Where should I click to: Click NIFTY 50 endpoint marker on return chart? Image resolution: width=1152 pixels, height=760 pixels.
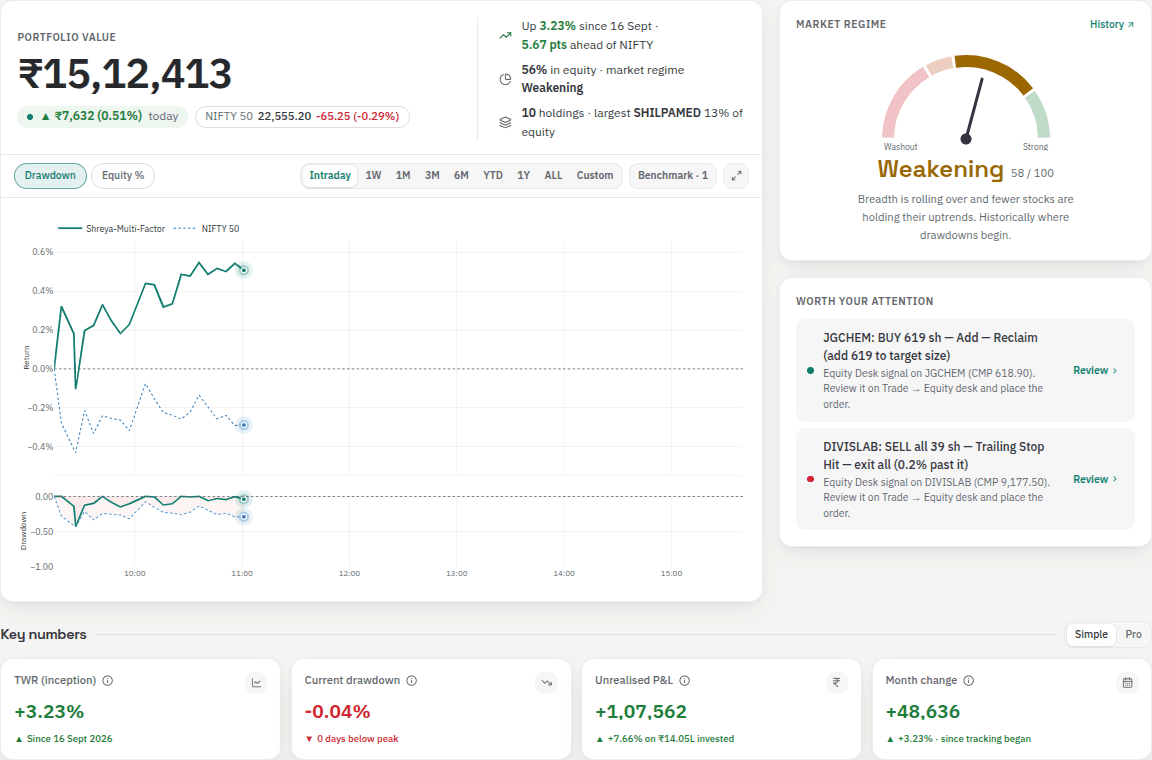(244, 425)
